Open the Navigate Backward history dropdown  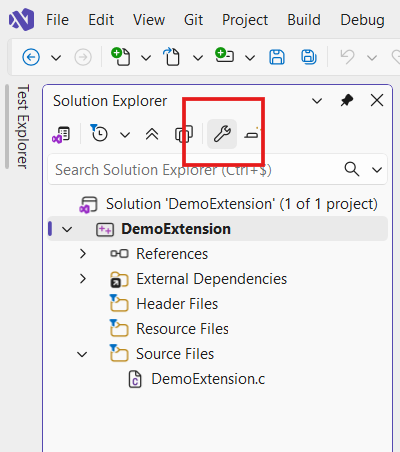pos(56,58)
